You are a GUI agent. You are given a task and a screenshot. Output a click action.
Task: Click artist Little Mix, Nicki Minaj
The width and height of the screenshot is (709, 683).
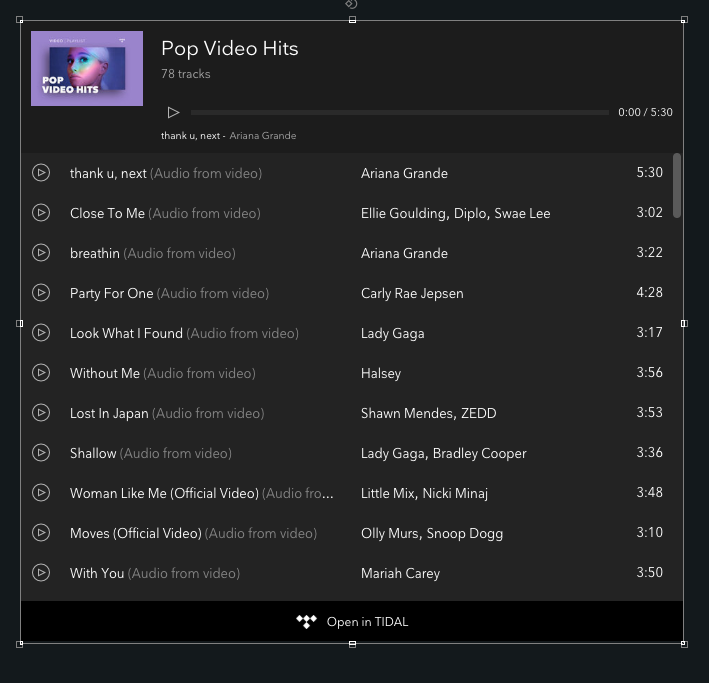[x=425, y=493]
